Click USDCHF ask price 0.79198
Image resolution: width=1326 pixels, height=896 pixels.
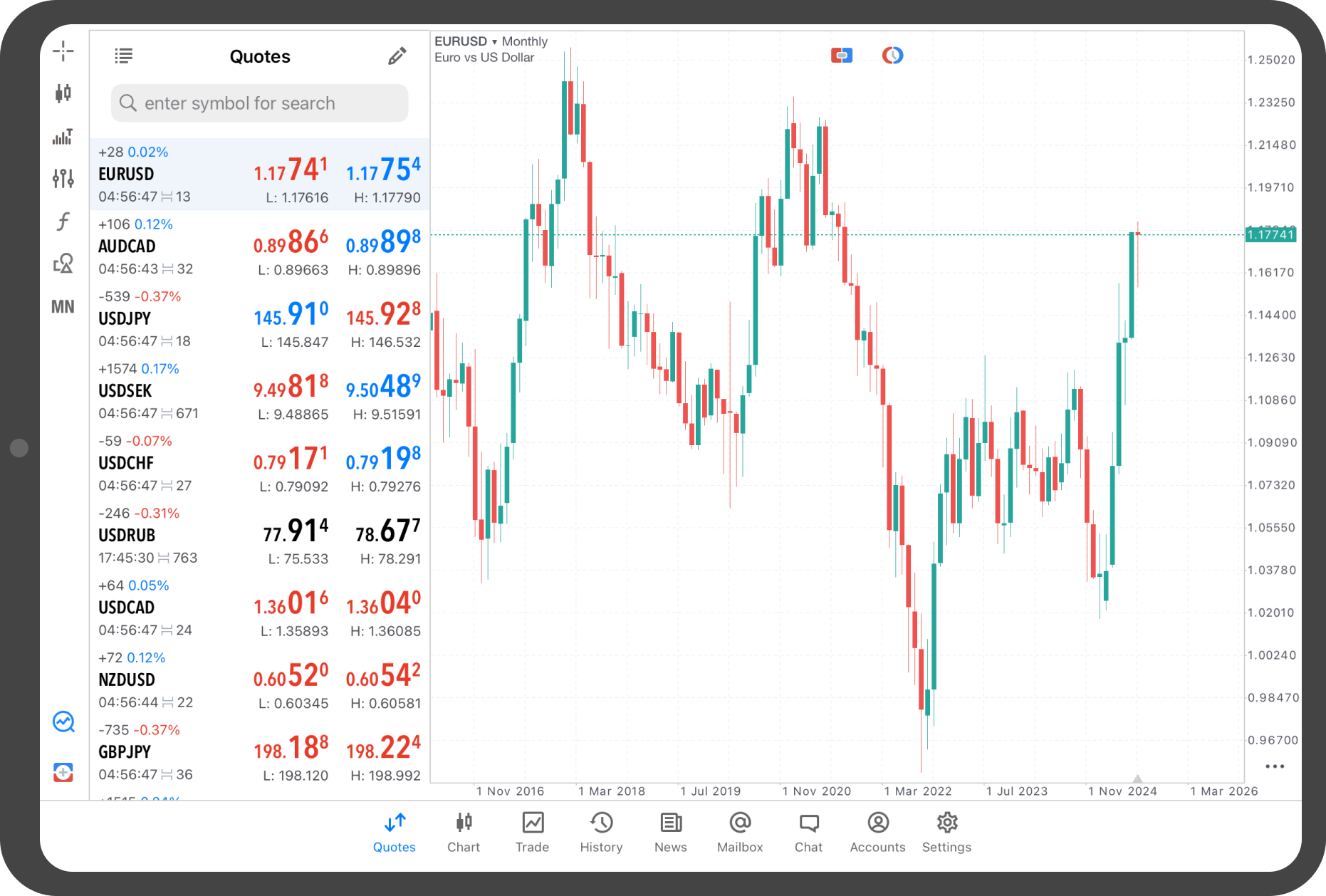383,459
